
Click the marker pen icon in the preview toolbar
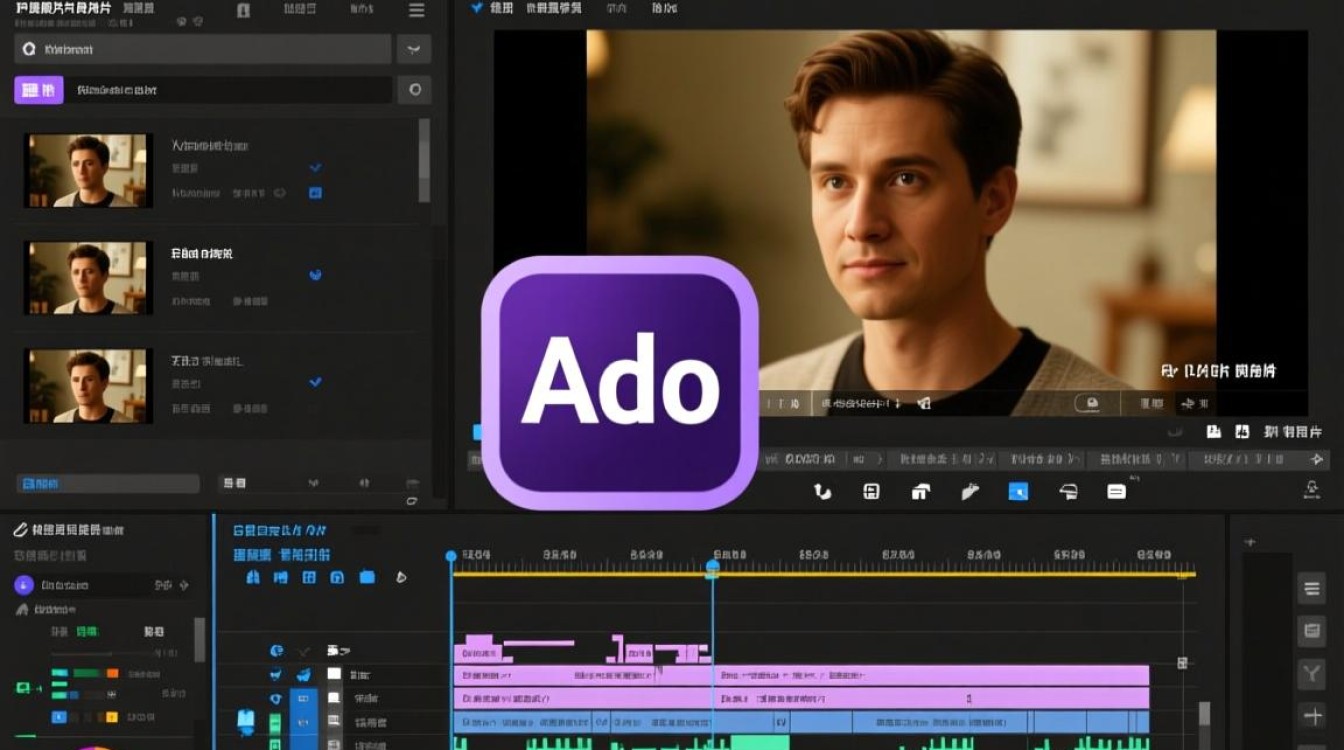point(969,491)
